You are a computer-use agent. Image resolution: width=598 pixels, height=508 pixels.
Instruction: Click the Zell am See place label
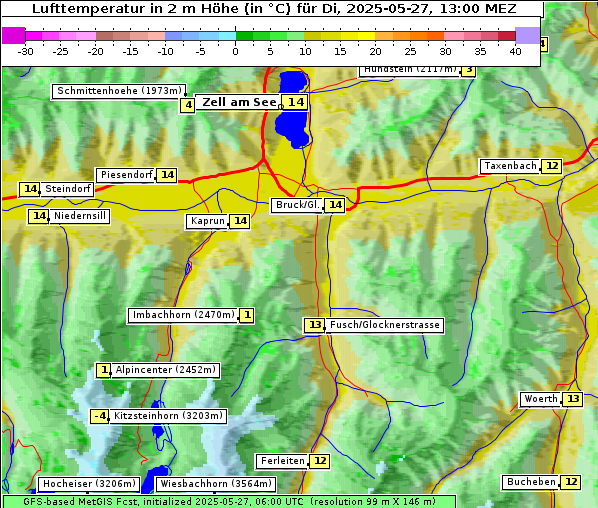tap(238, 102)
